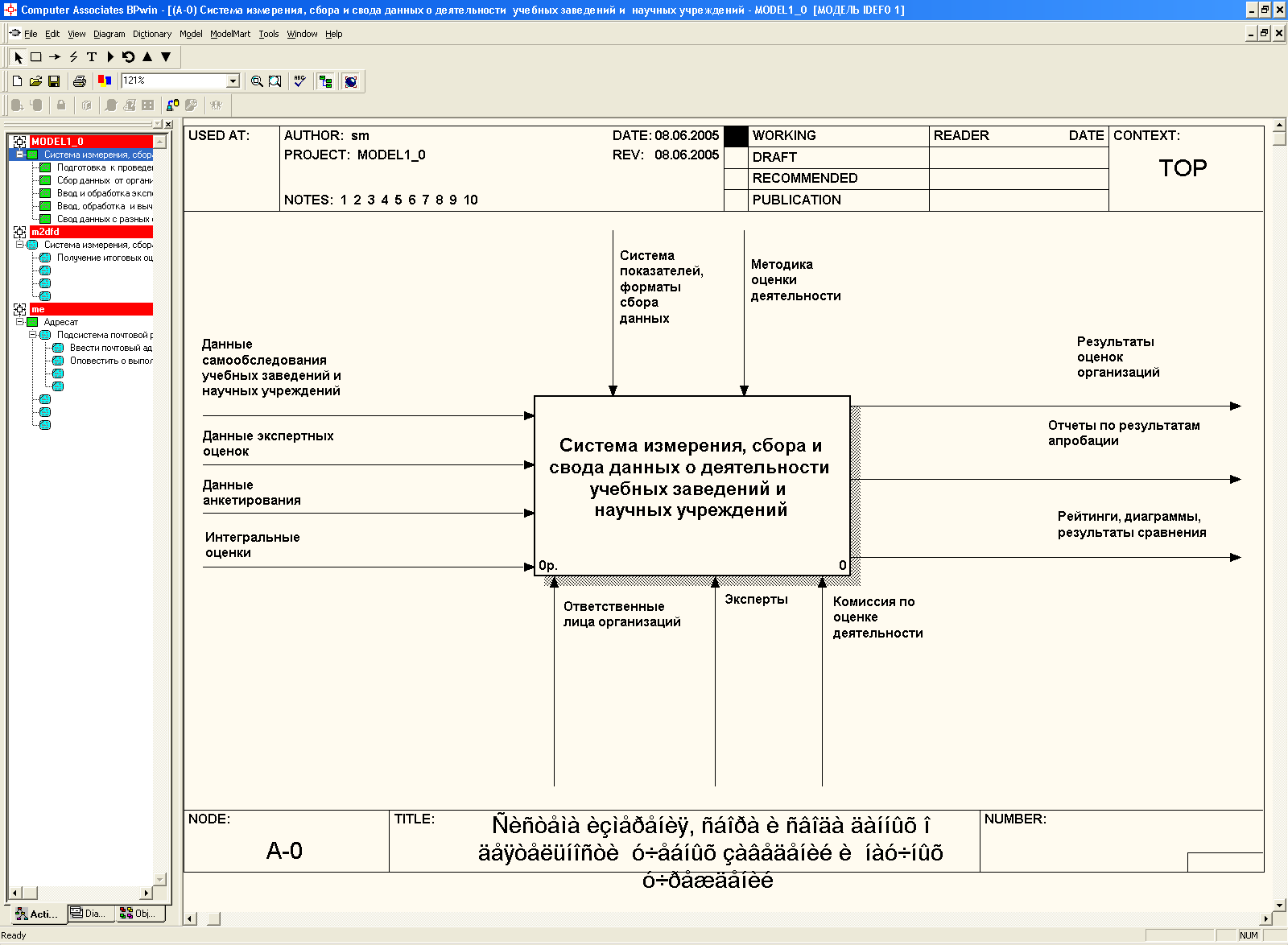Open the ModelMart menu
Image resolution: width=1288 pixels, height=945 pixels.
[230, 34]
